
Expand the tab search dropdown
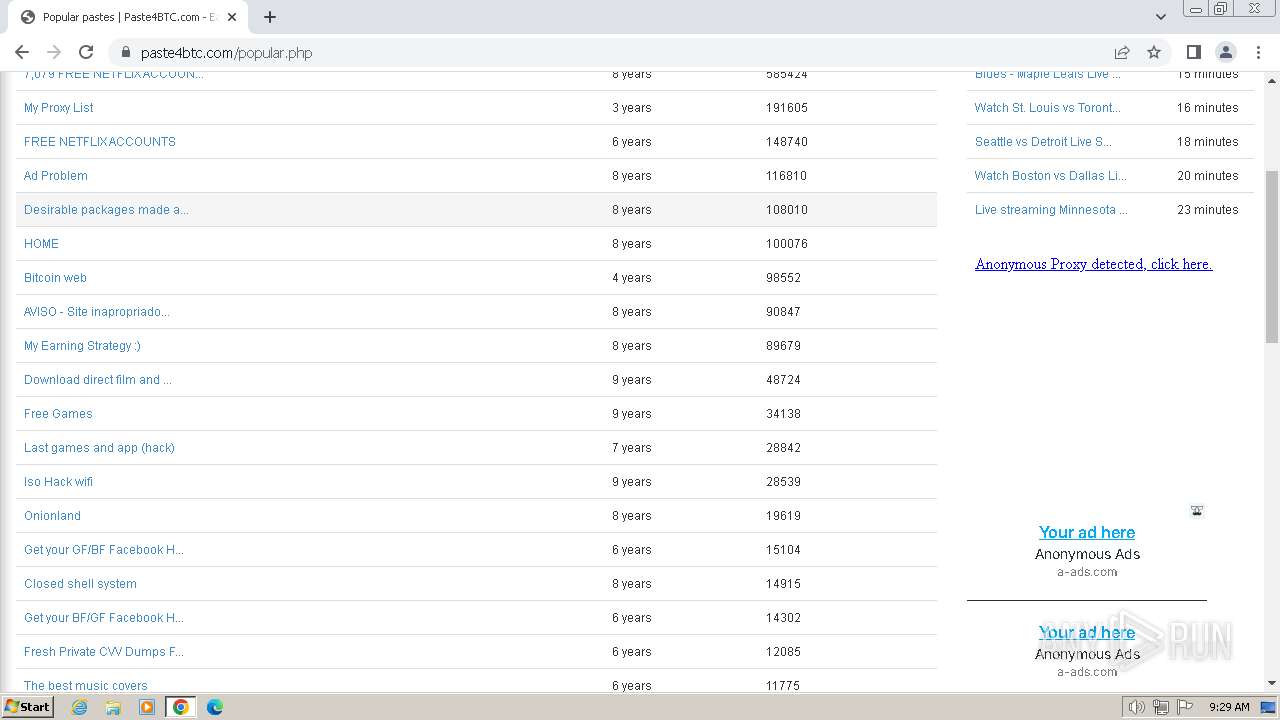[1160, 17]
